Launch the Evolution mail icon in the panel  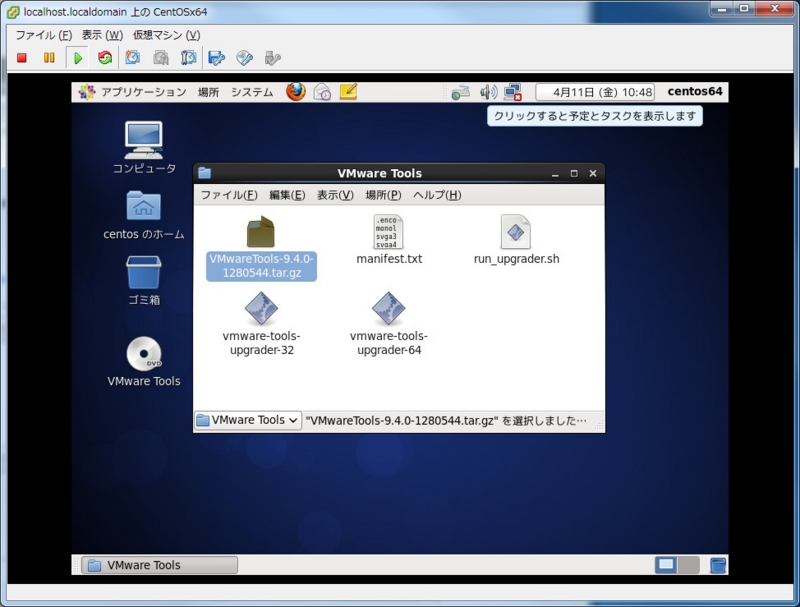pos(322,92)
